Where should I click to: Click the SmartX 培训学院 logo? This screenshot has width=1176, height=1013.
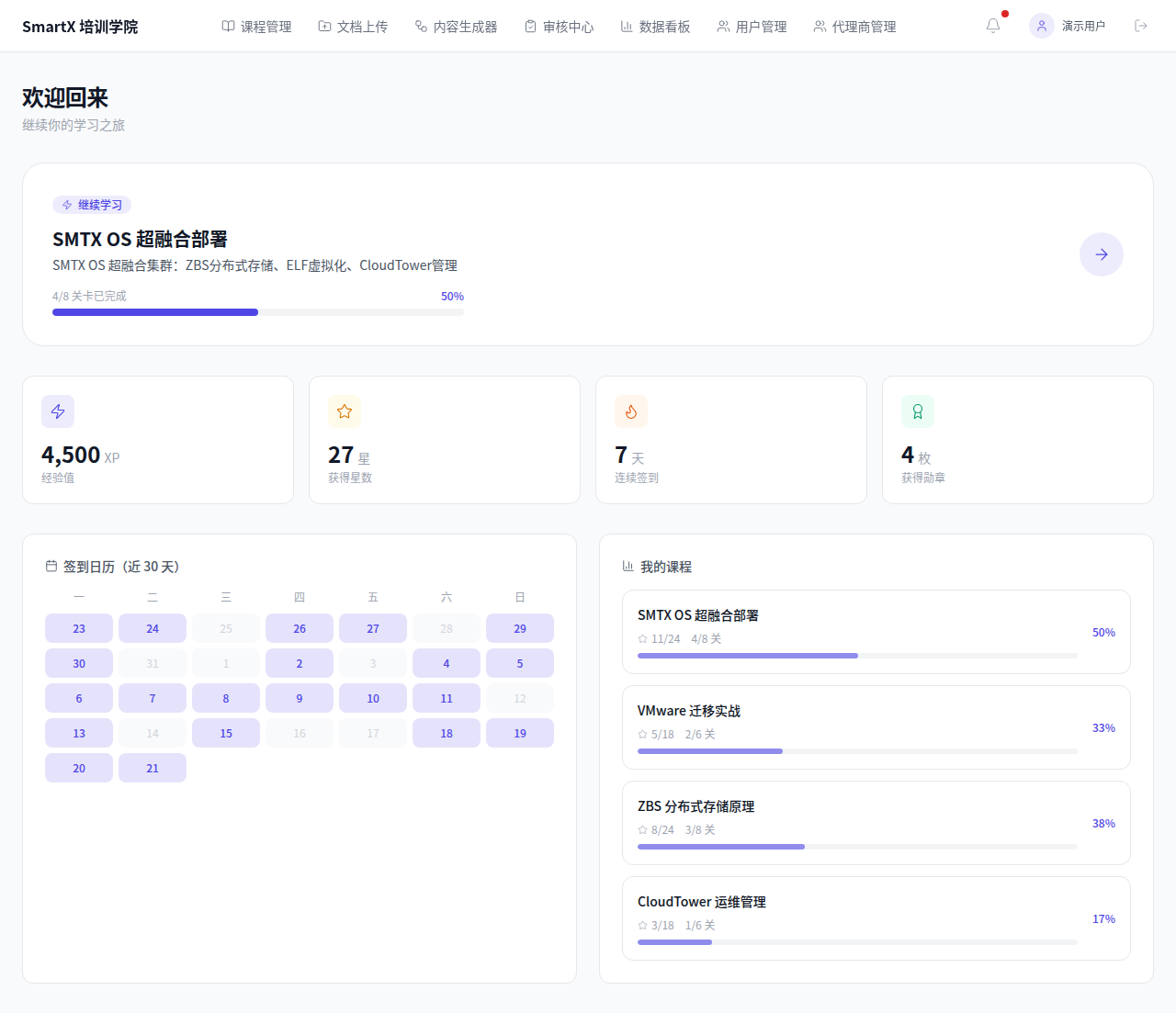(x=80, y=27)
